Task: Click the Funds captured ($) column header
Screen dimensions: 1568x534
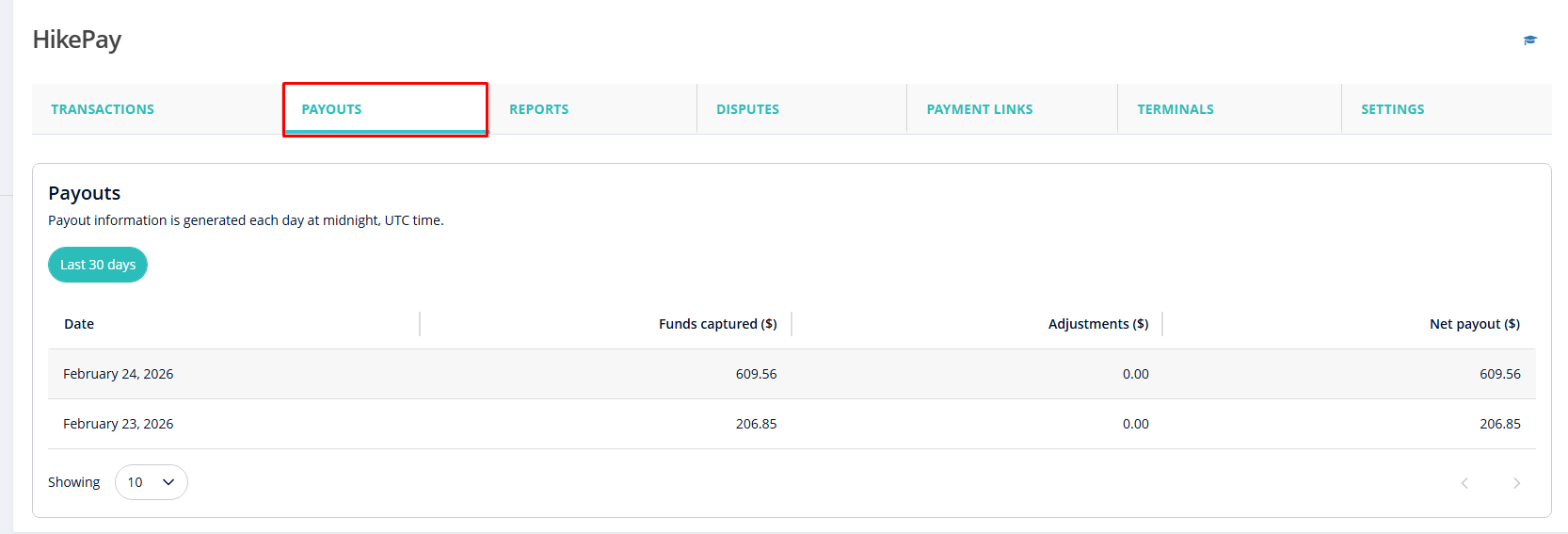Action: 717,324
